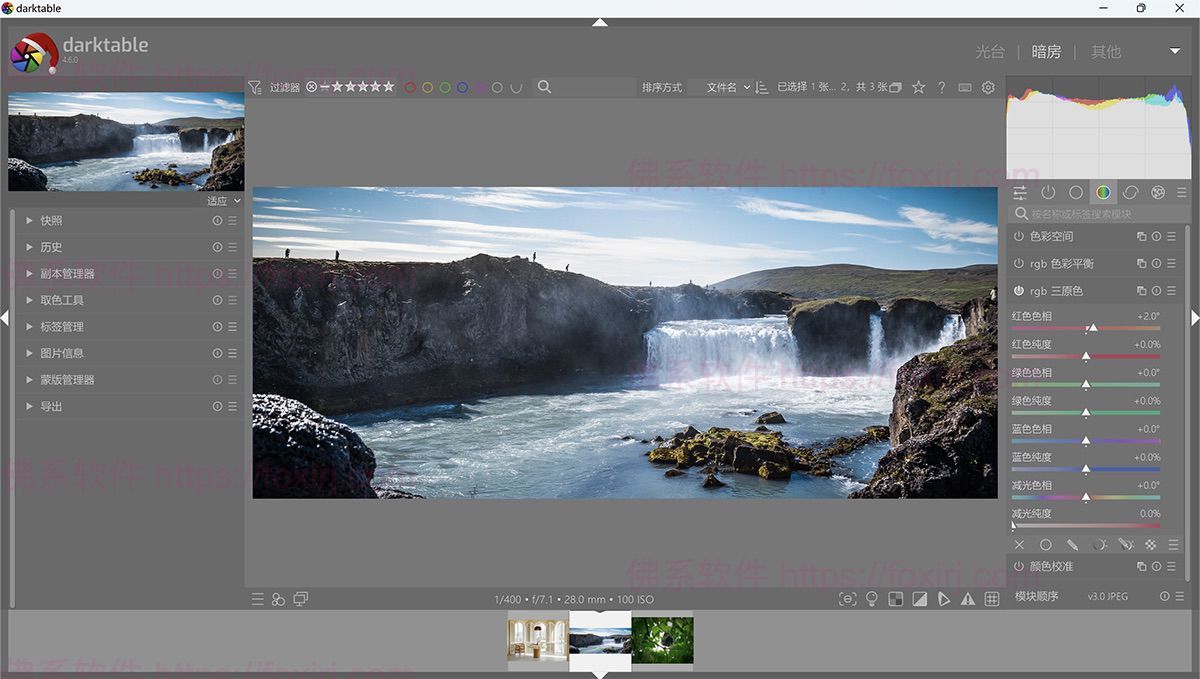
Task: Open the rgb 三原色 presets hamburger menu
Action: [x=1171, y=291]
